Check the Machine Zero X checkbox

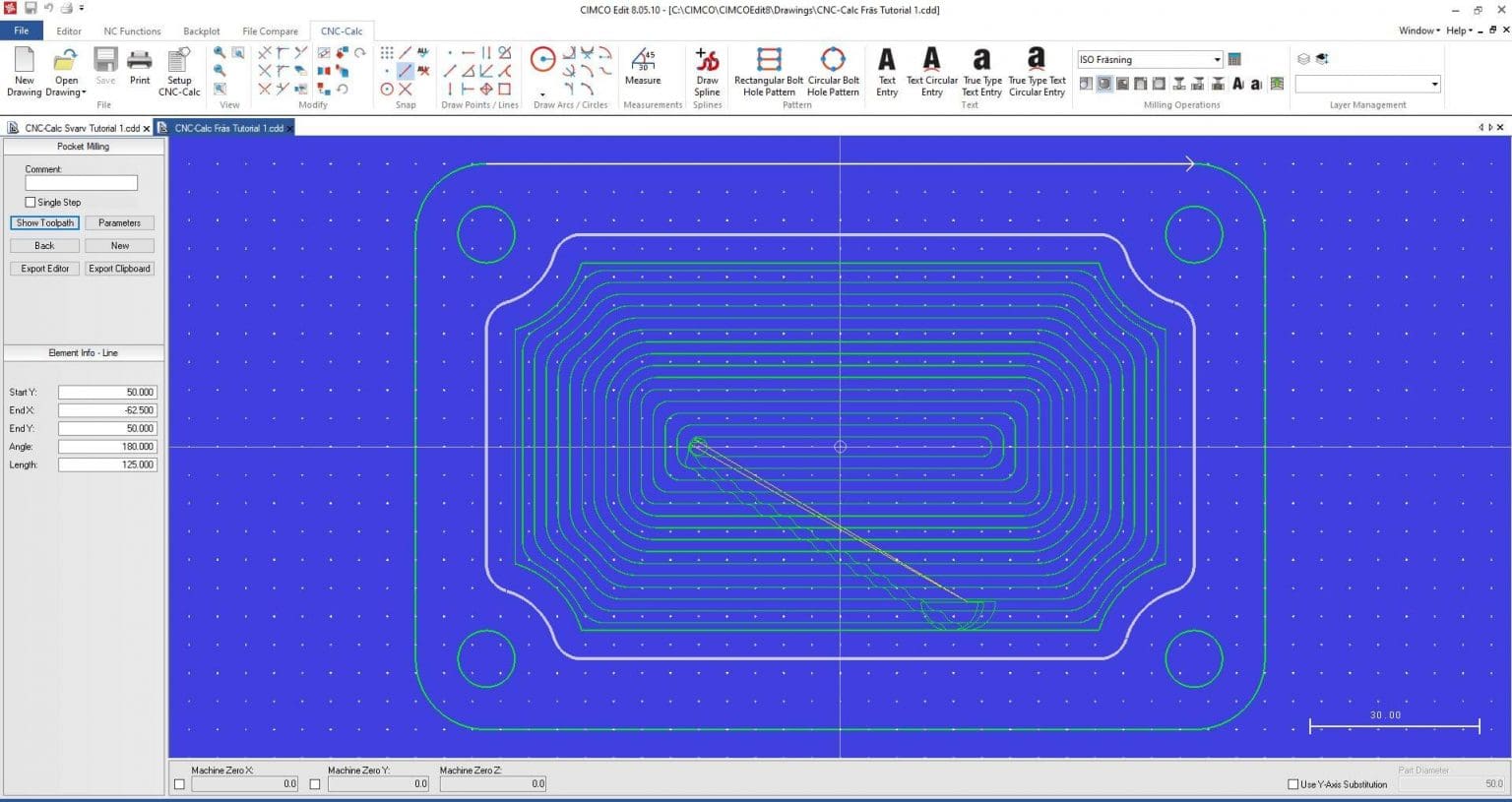click(178, 783)
